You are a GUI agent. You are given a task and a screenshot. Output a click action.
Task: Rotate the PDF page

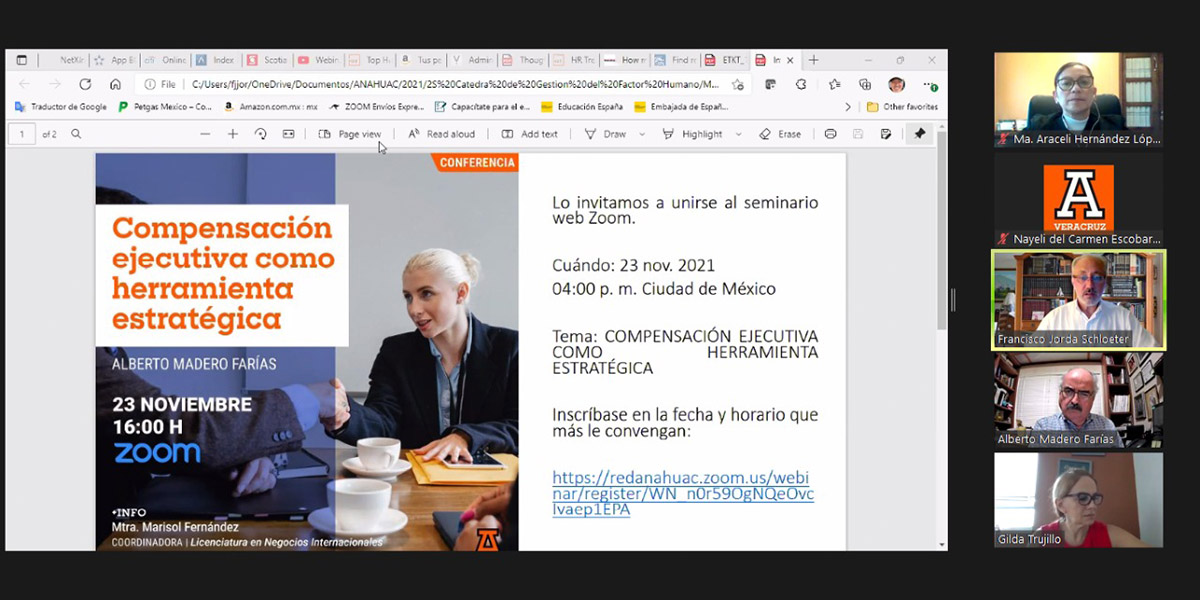tap(261, 134)
